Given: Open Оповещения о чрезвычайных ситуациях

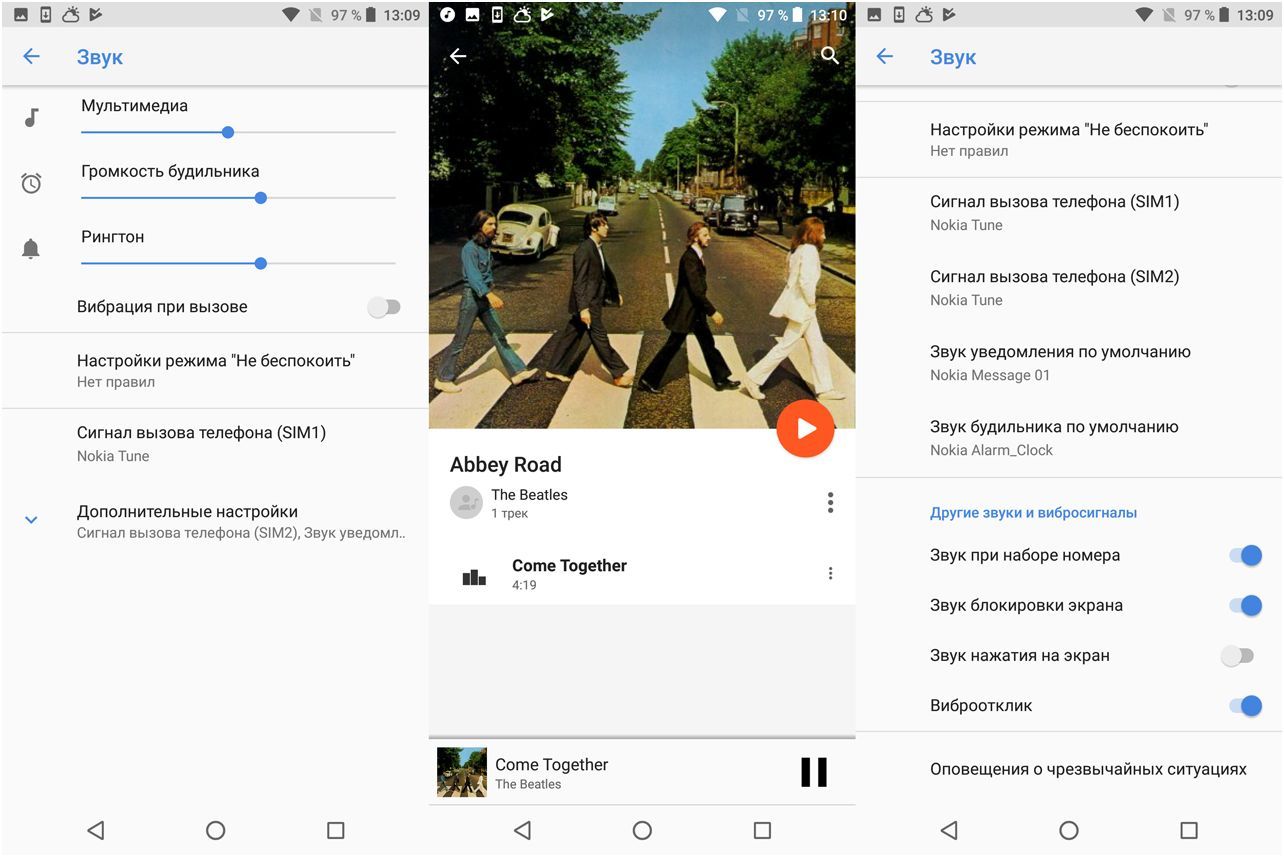Looking at the screenshot, I should [1089, 768].
